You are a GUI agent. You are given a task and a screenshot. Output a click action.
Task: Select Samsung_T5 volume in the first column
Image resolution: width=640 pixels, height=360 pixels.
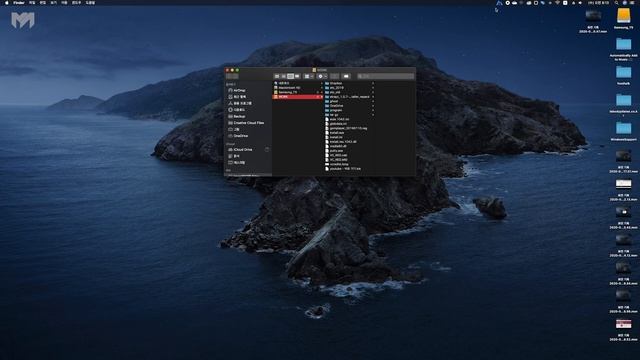(x=297, y=92)
